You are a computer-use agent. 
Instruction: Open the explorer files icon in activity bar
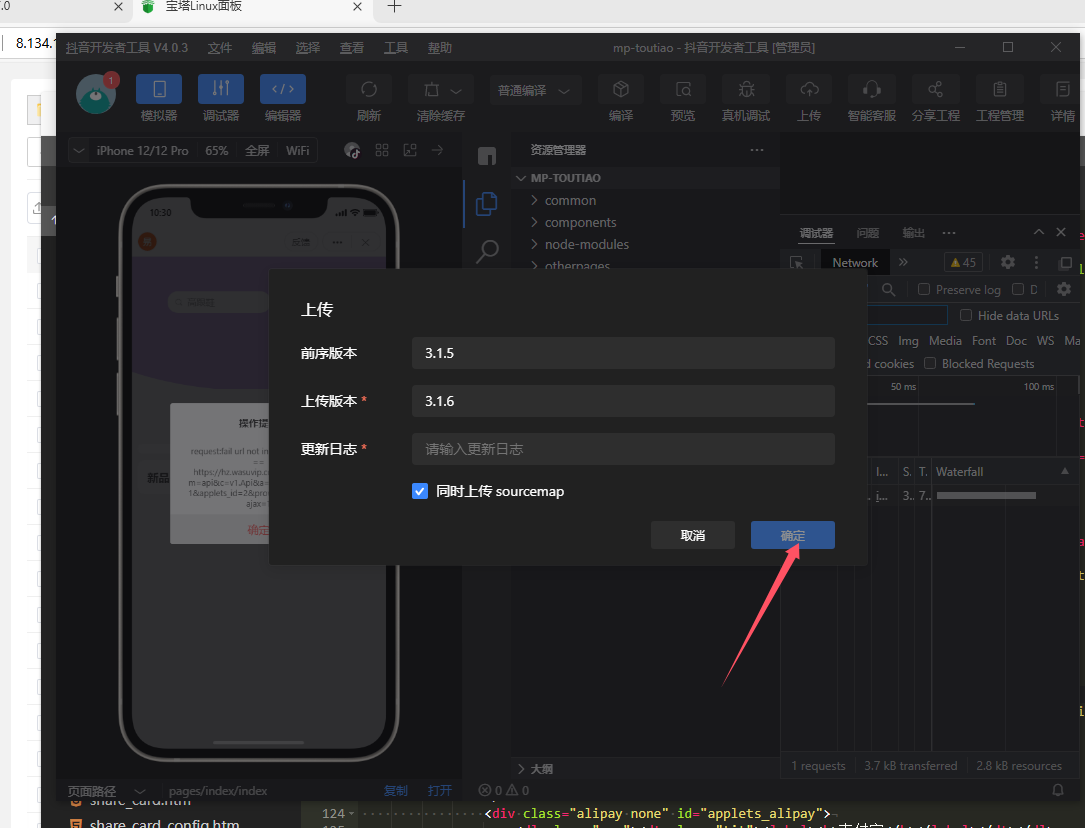point(486,203)
